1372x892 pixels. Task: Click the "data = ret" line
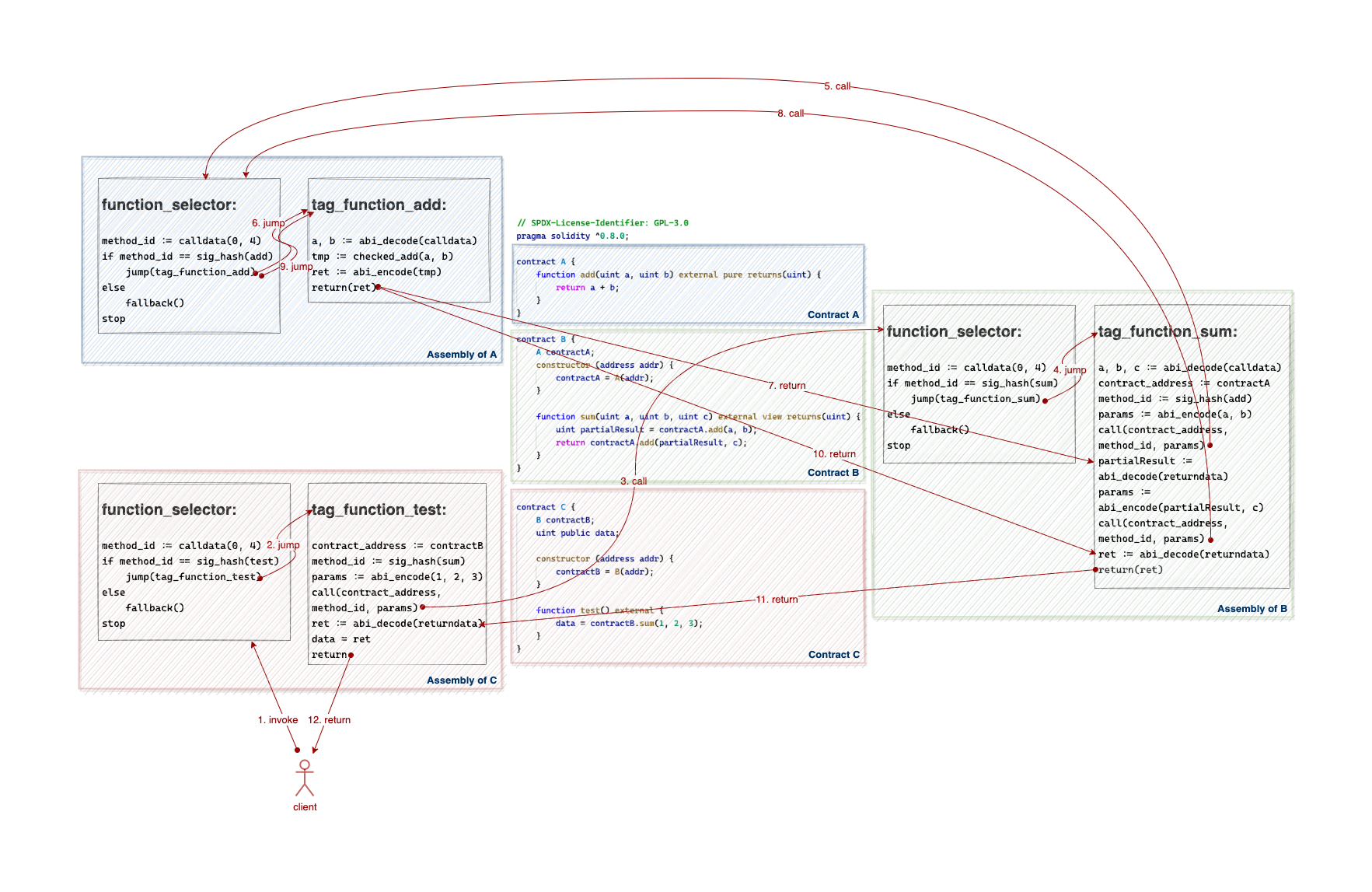pos(340,639)
